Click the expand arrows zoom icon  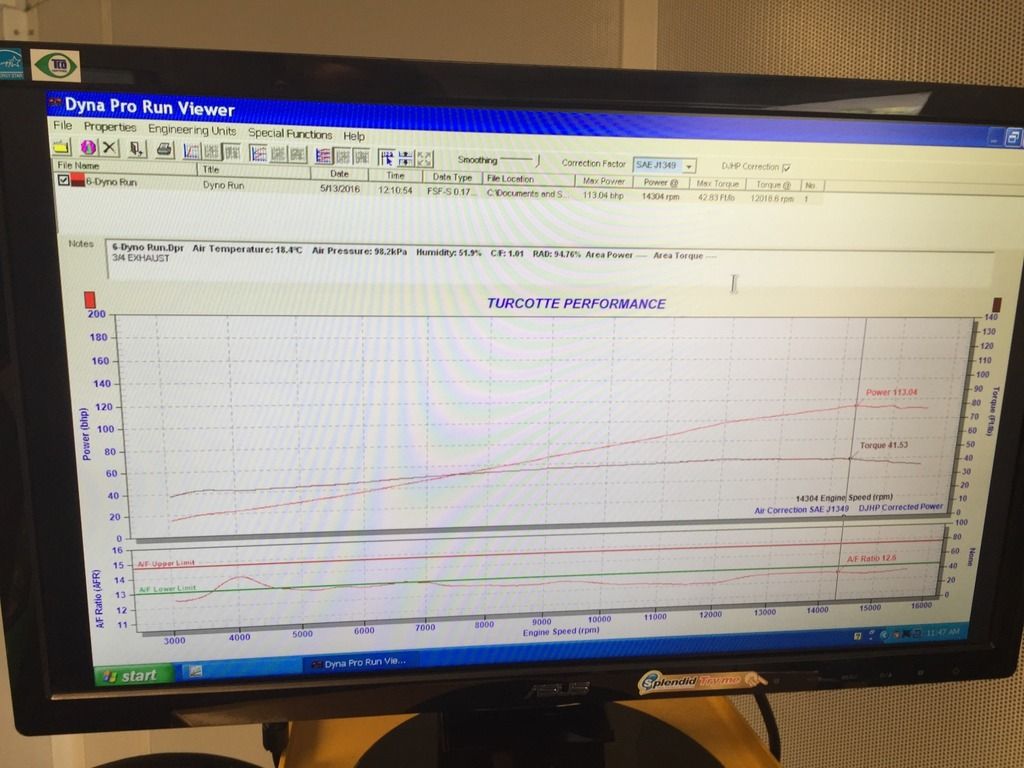pyautogui.click(x=424, y=158)
